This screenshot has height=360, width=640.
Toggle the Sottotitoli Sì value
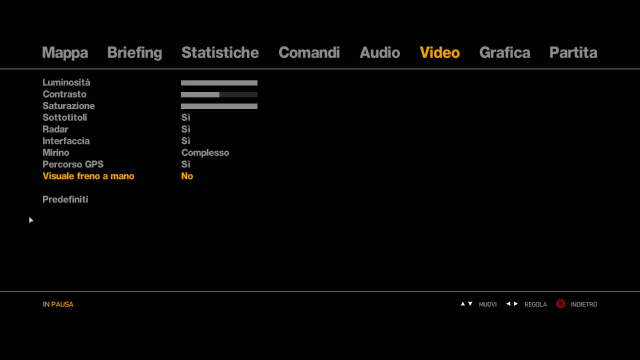pyautogui.click(x=186, y=118)
